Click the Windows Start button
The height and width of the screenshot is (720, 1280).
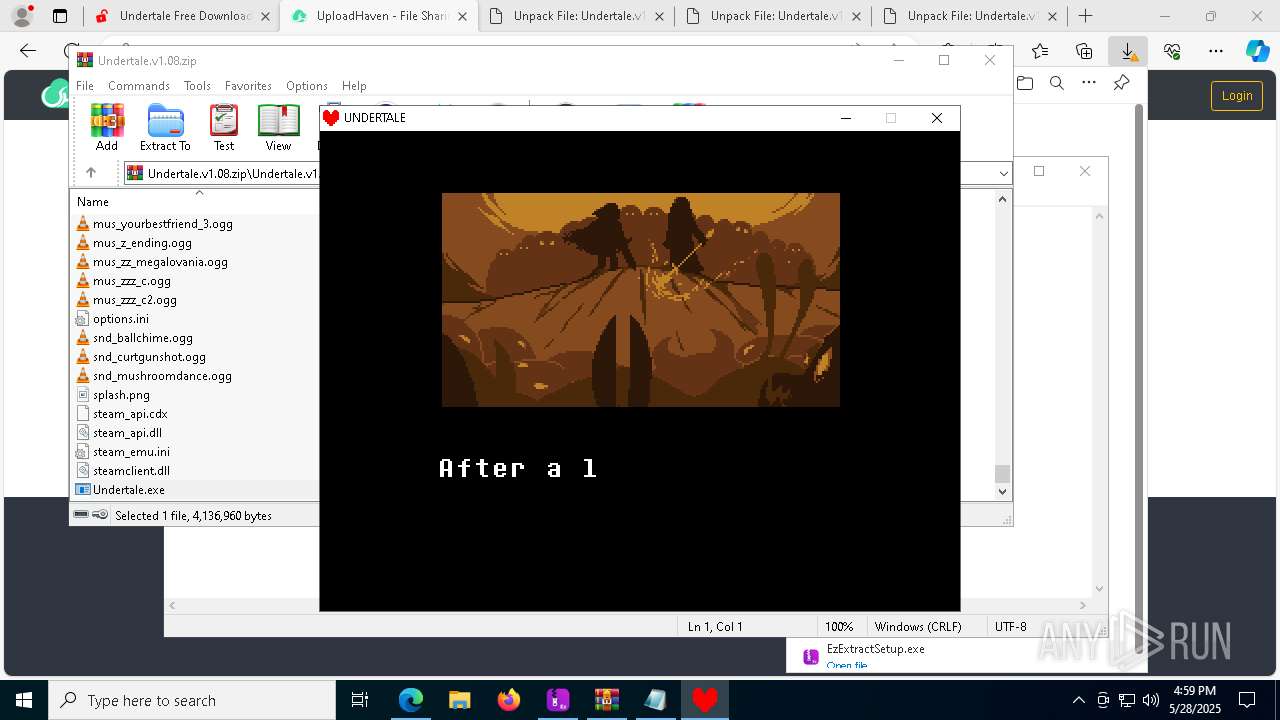[x=24, y=700]
